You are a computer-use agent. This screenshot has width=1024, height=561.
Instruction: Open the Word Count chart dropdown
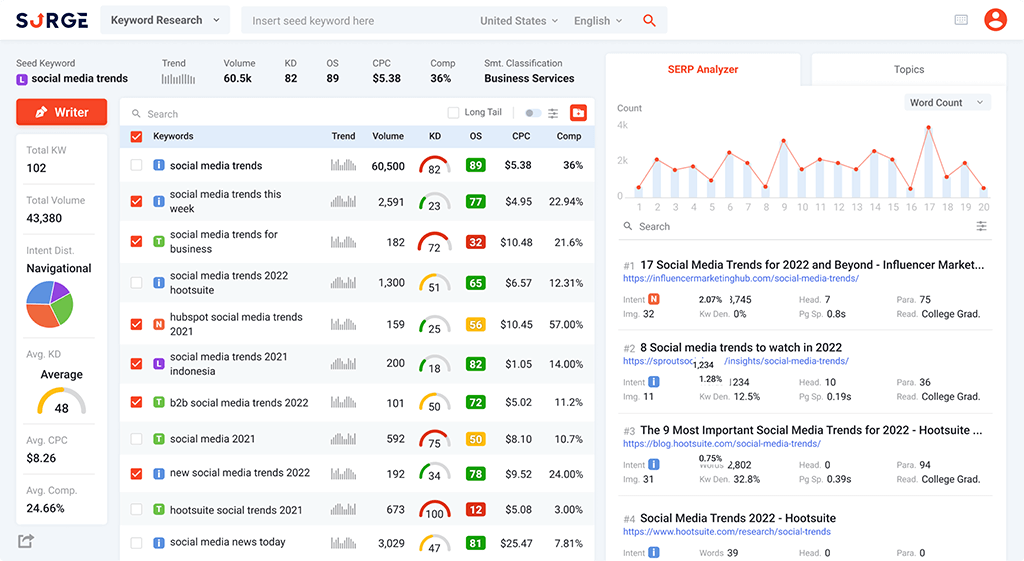[947, 103]
